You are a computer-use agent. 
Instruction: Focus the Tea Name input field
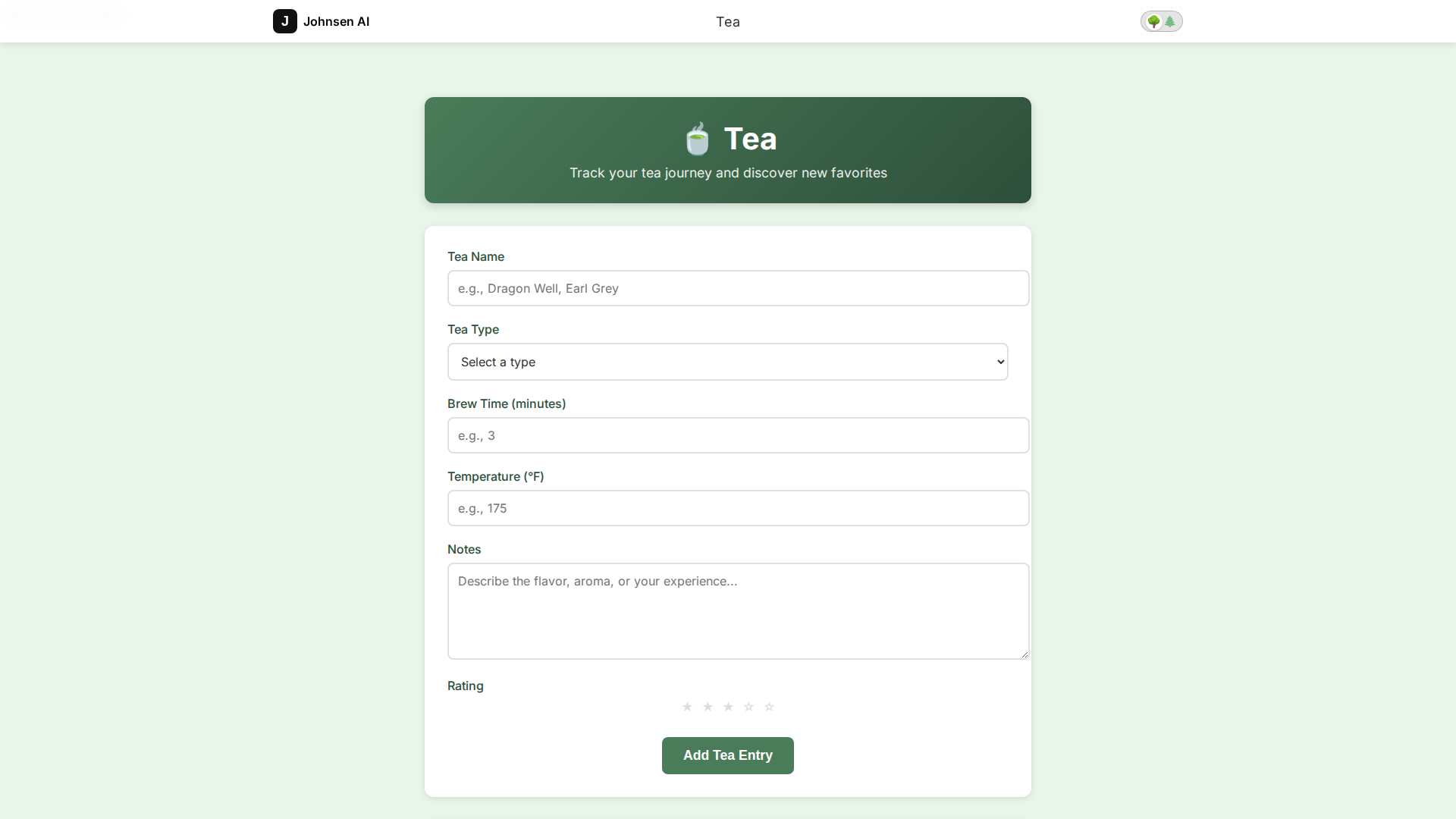pyautogui.click(x=738, y=288)
